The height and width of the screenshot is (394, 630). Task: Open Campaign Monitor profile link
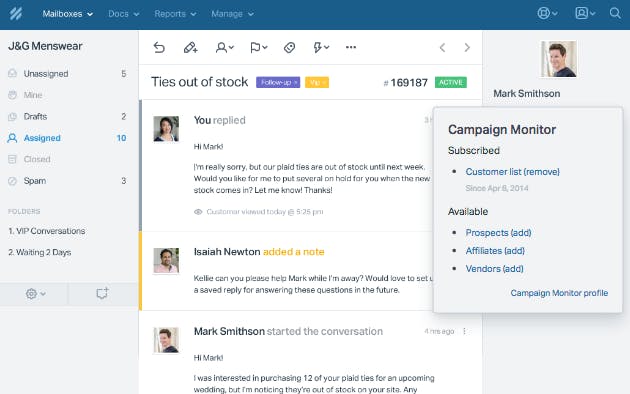pyautogui.click(x=559, y=293)
